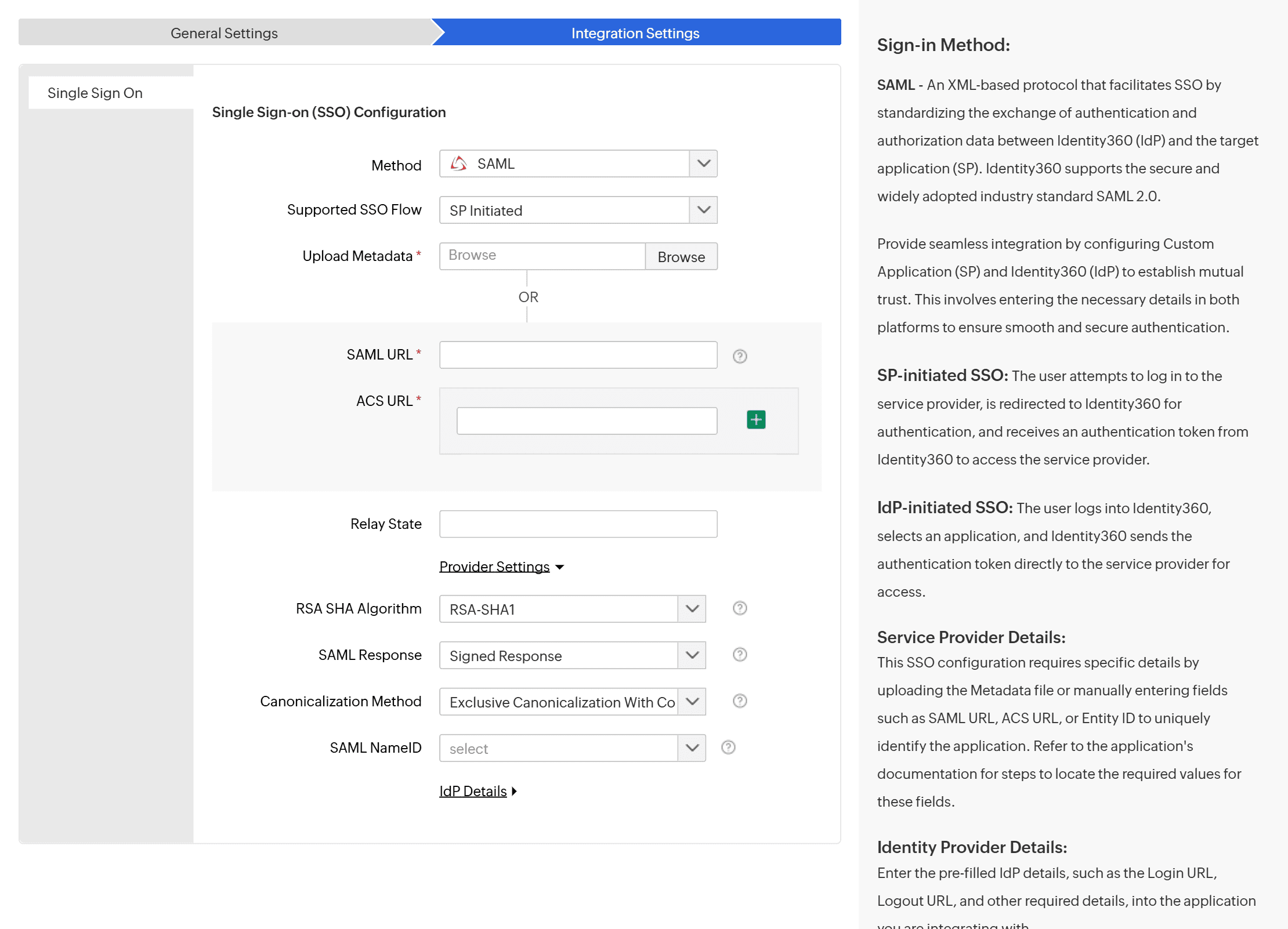Click the 'SP-initiated SSO:' help heading
1288x929 pixels.
943,375
